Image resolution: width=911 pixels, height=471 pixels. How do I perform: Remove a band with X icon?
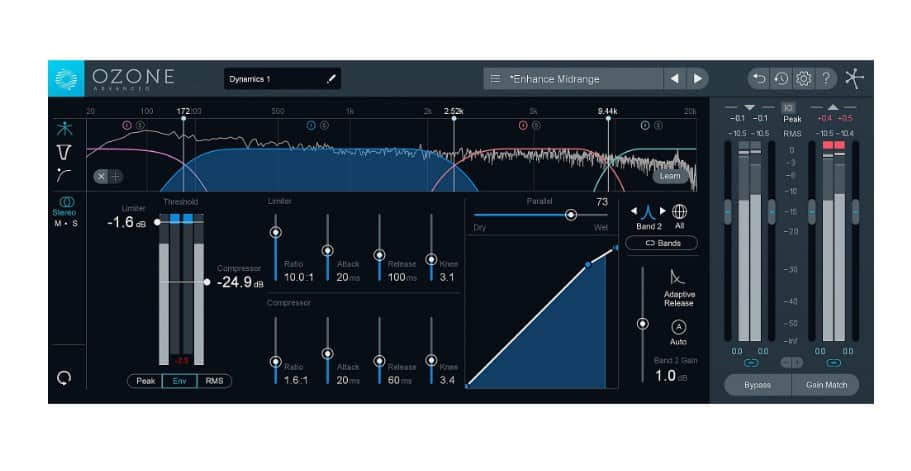[101, 177]
